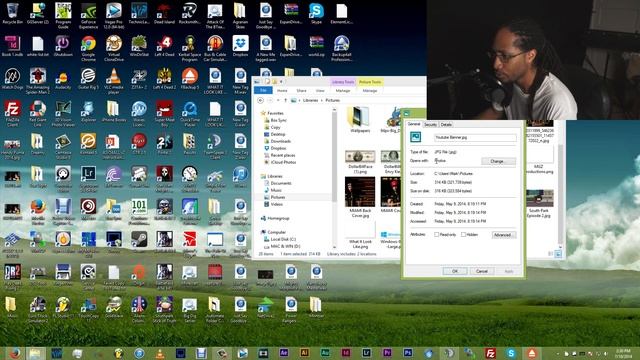Click the Advanced attributes button

(x=503, y=235)
